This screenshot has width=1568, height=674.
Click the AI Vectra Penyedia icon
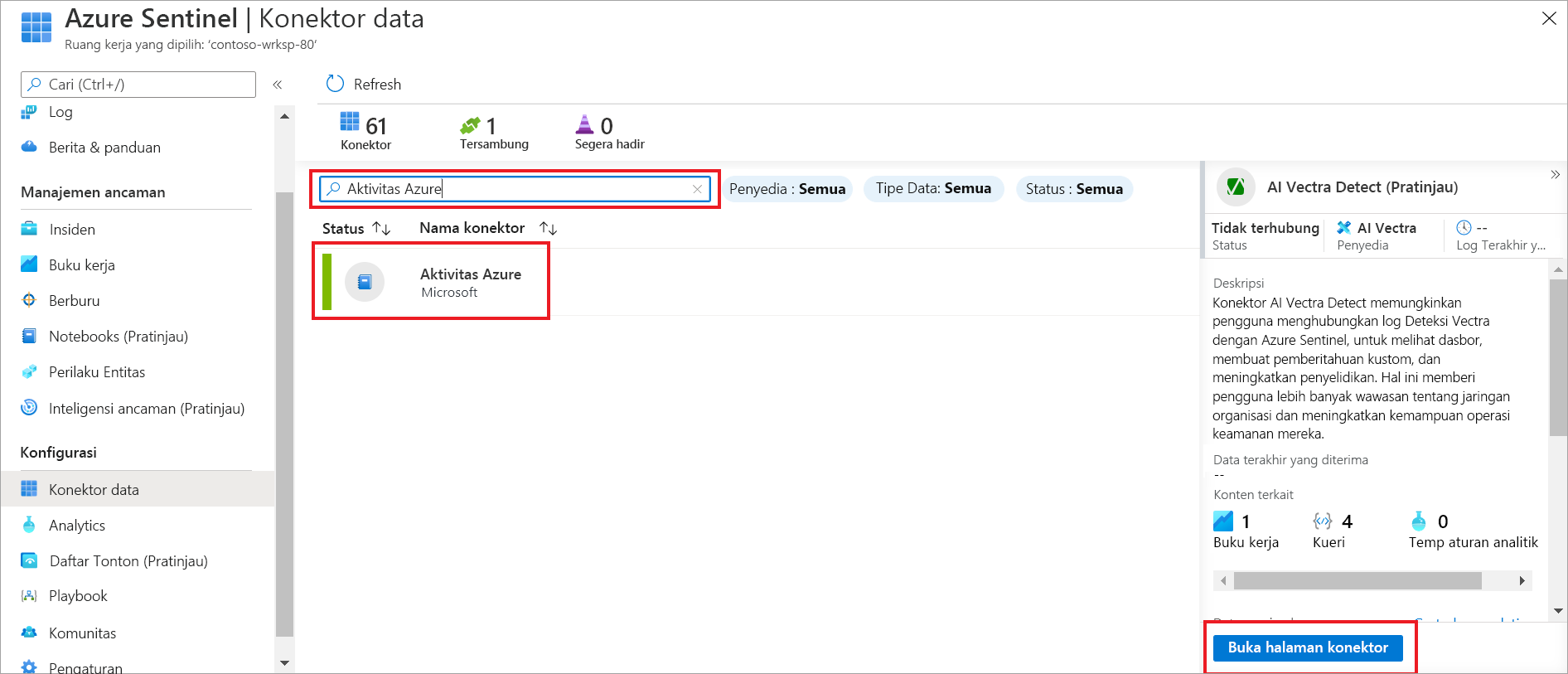coord(1344,227)
